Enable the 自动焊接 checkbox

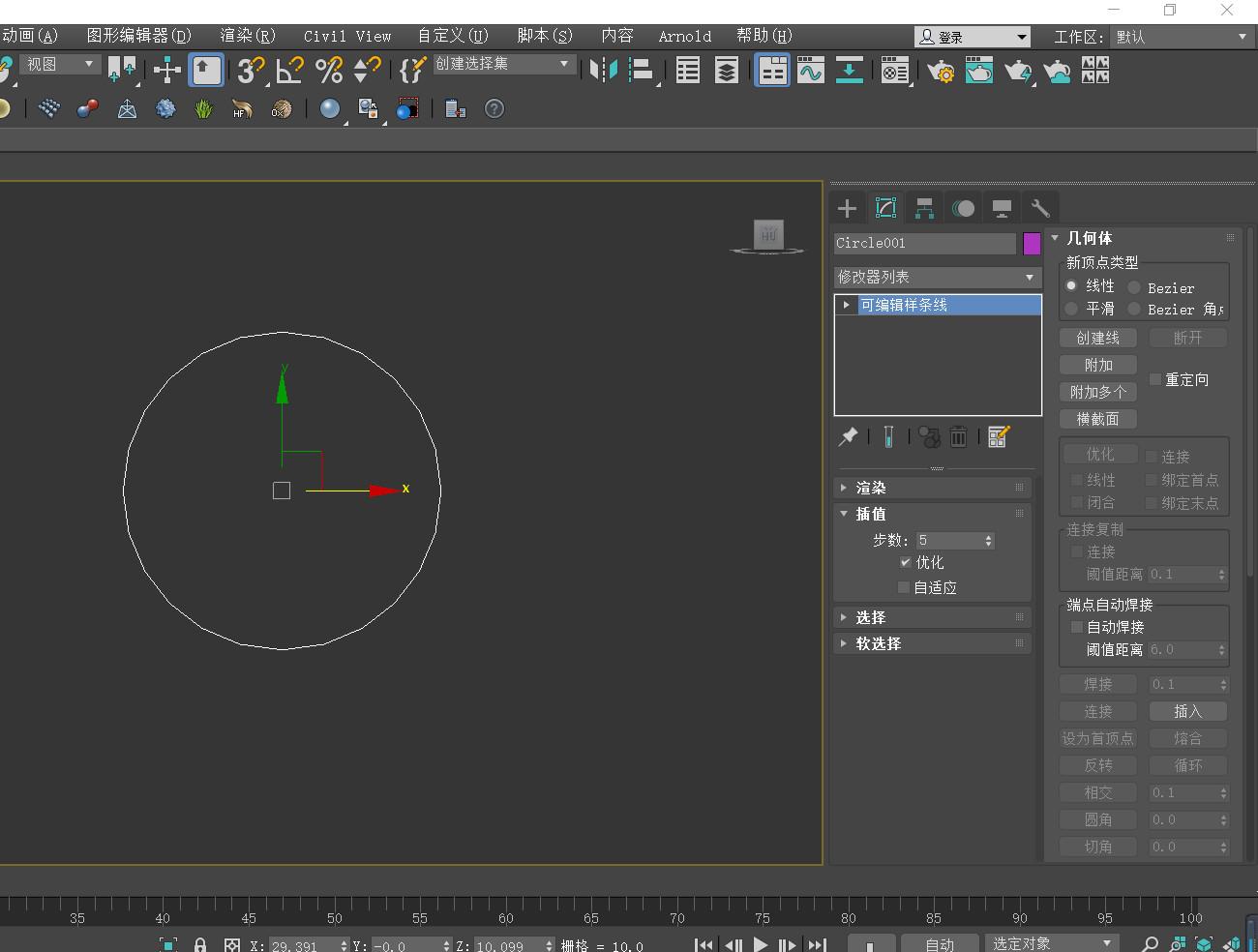click(1076, 626)
